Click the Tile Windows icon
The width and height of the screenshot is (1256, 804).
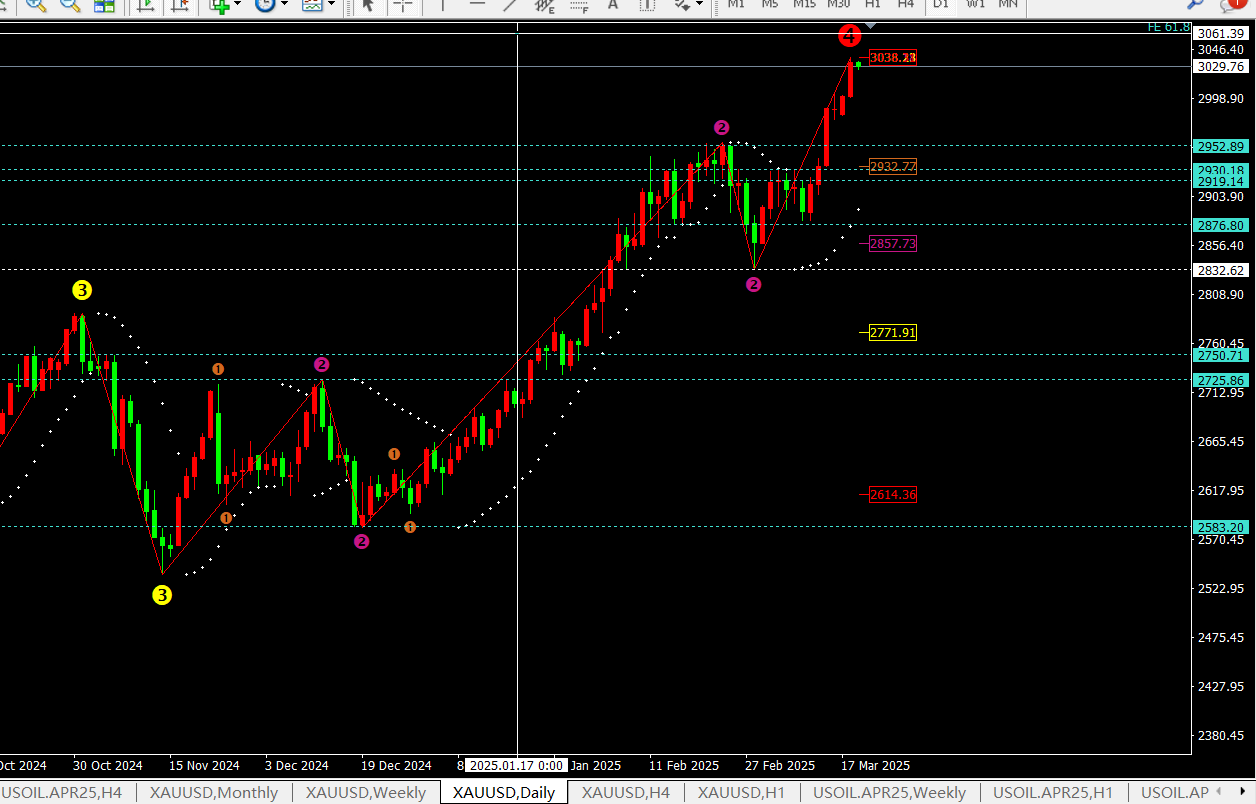coord(104,5)
